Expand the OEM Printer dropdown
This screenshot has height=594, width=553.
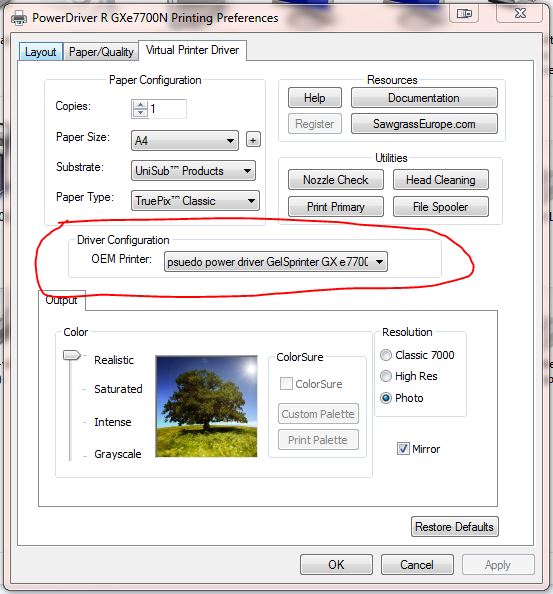(275, 262)
